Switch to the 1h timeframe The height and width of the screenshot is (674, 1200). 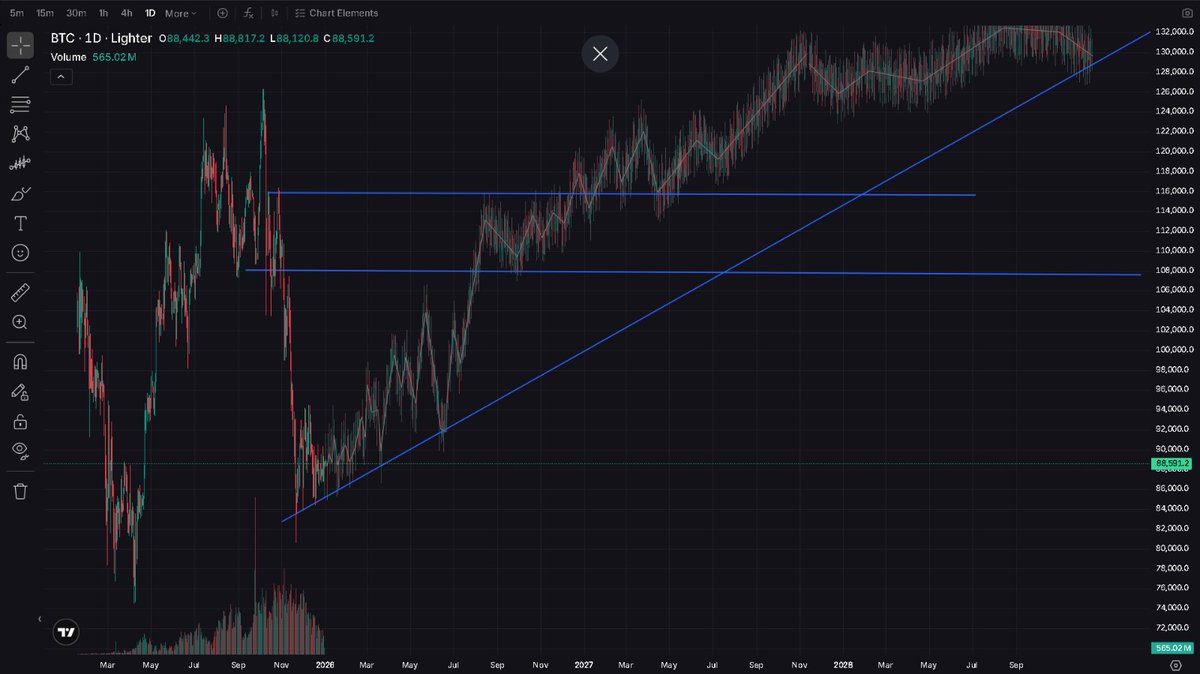pyautogui.click(x=104, y=13)
